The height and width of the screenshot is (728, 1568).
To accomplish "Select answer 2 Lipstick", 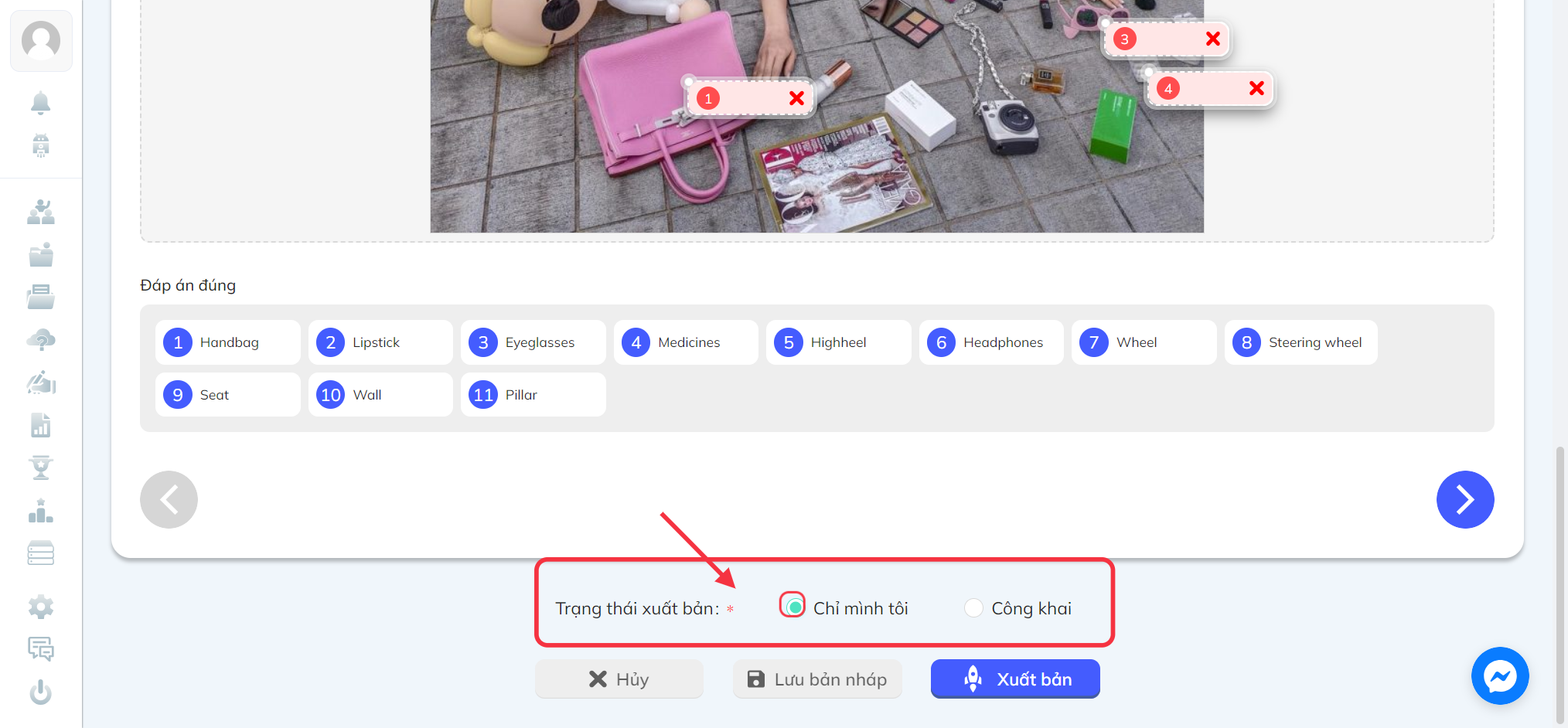I will (x=380, y=342).
